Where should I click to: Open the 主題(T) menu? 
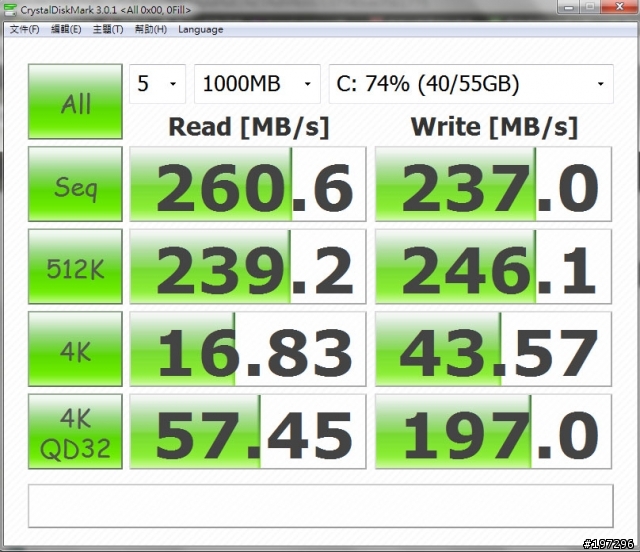[x=108, y=29]
